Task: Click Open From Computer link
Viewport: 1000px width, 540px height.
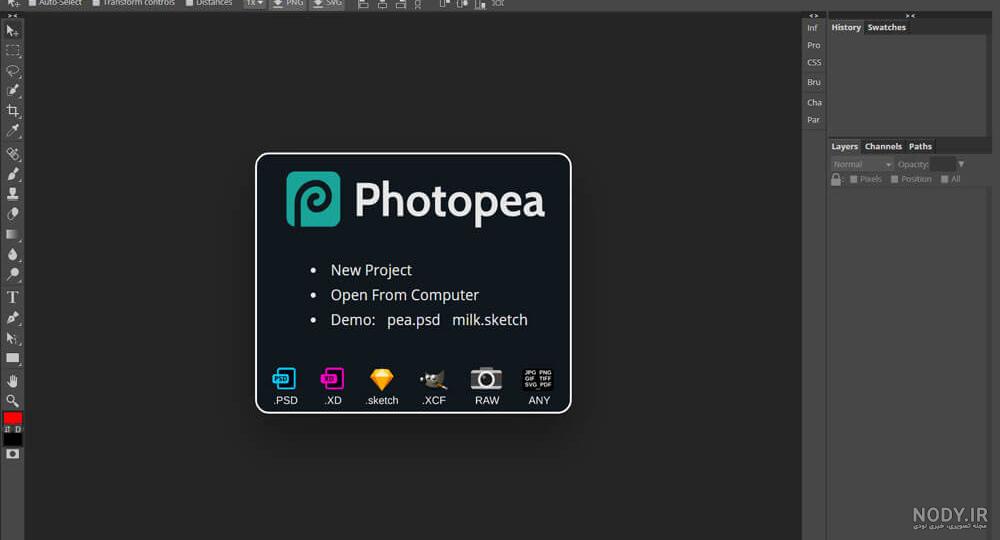Action: point(404,295)
